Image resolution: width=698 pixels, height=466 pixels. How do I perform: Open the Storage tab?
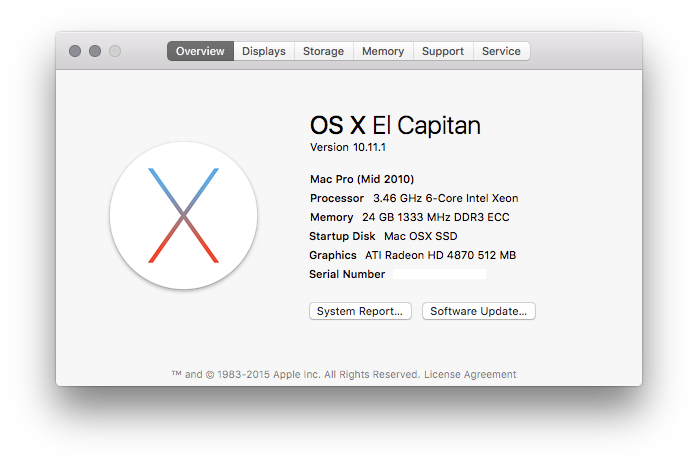point(324,51)
